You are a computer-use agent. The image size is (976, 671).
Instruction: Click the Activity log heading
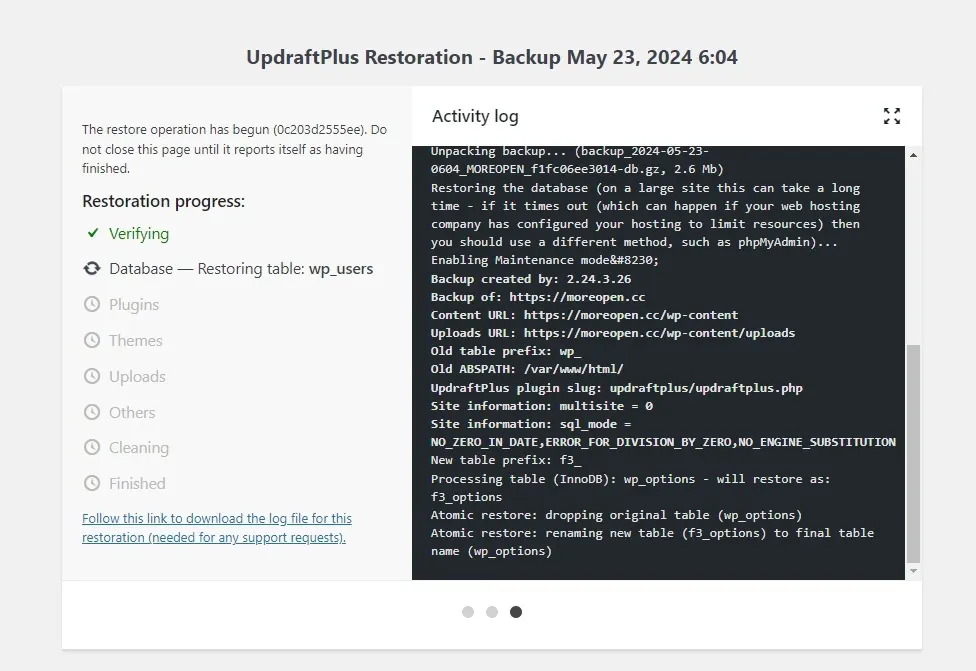click(475, 116)
